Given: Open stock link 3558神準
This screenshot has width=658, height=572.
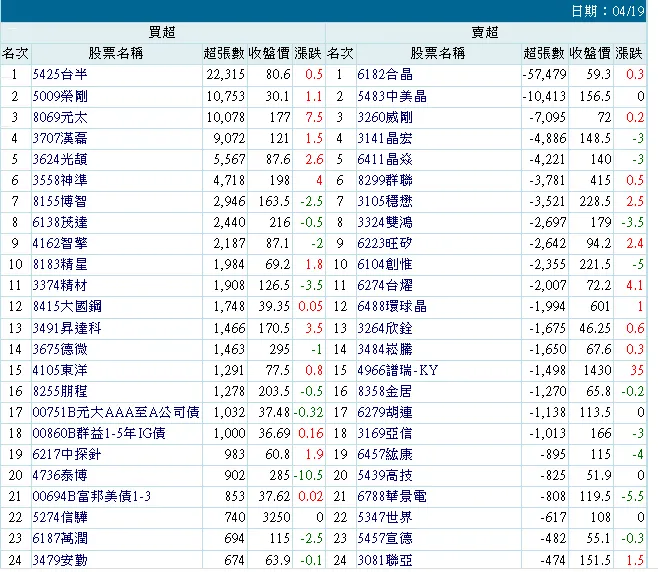Looking at the screenshot, I should click(x=60, y=180).
